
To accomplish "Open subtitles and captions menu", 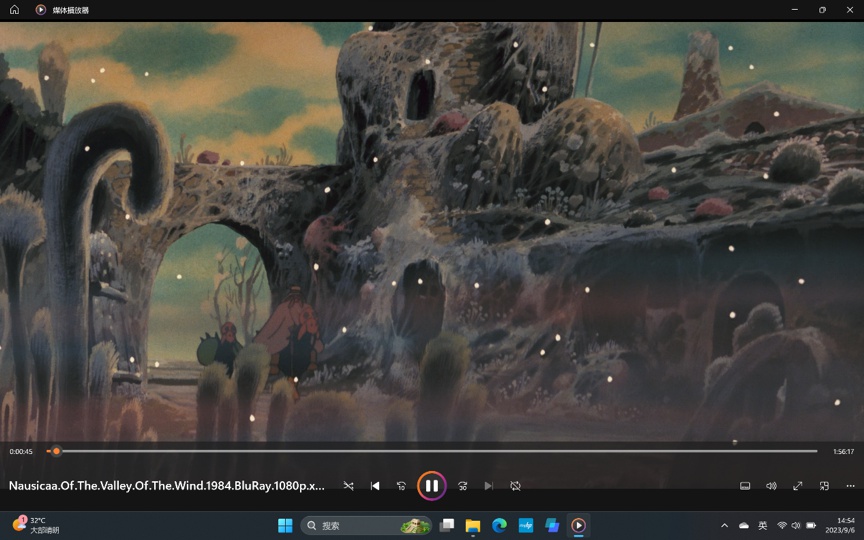I will pyautogui.click(x=745, y=485).
